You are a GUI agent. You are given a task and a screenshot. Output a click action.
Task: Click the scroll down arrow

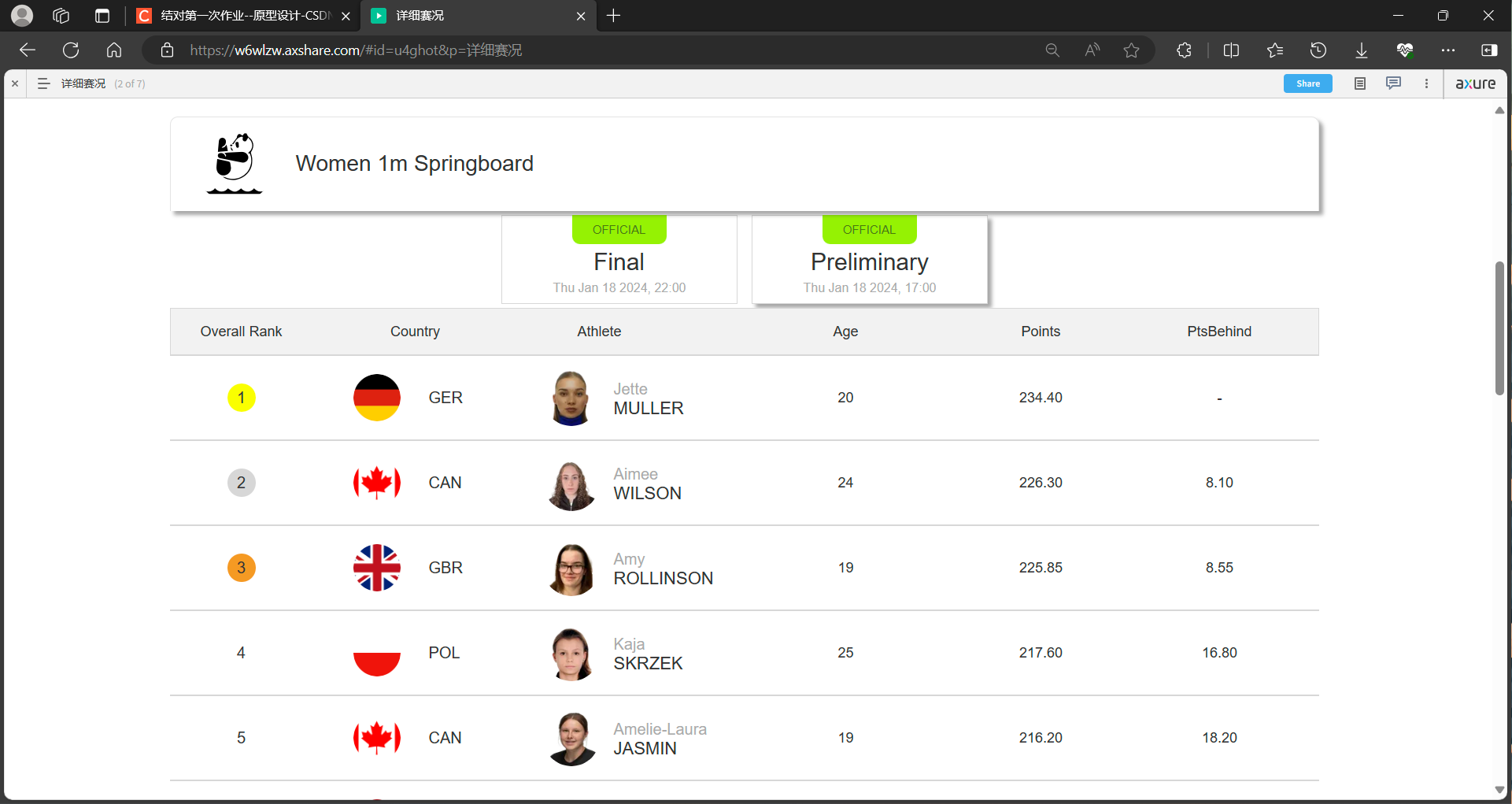point(1500,790)
